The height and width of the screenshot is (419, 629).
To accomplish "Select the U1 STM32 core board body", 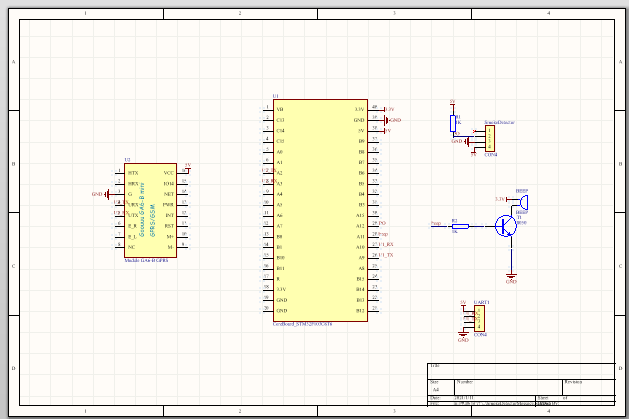I will point(321,211).
